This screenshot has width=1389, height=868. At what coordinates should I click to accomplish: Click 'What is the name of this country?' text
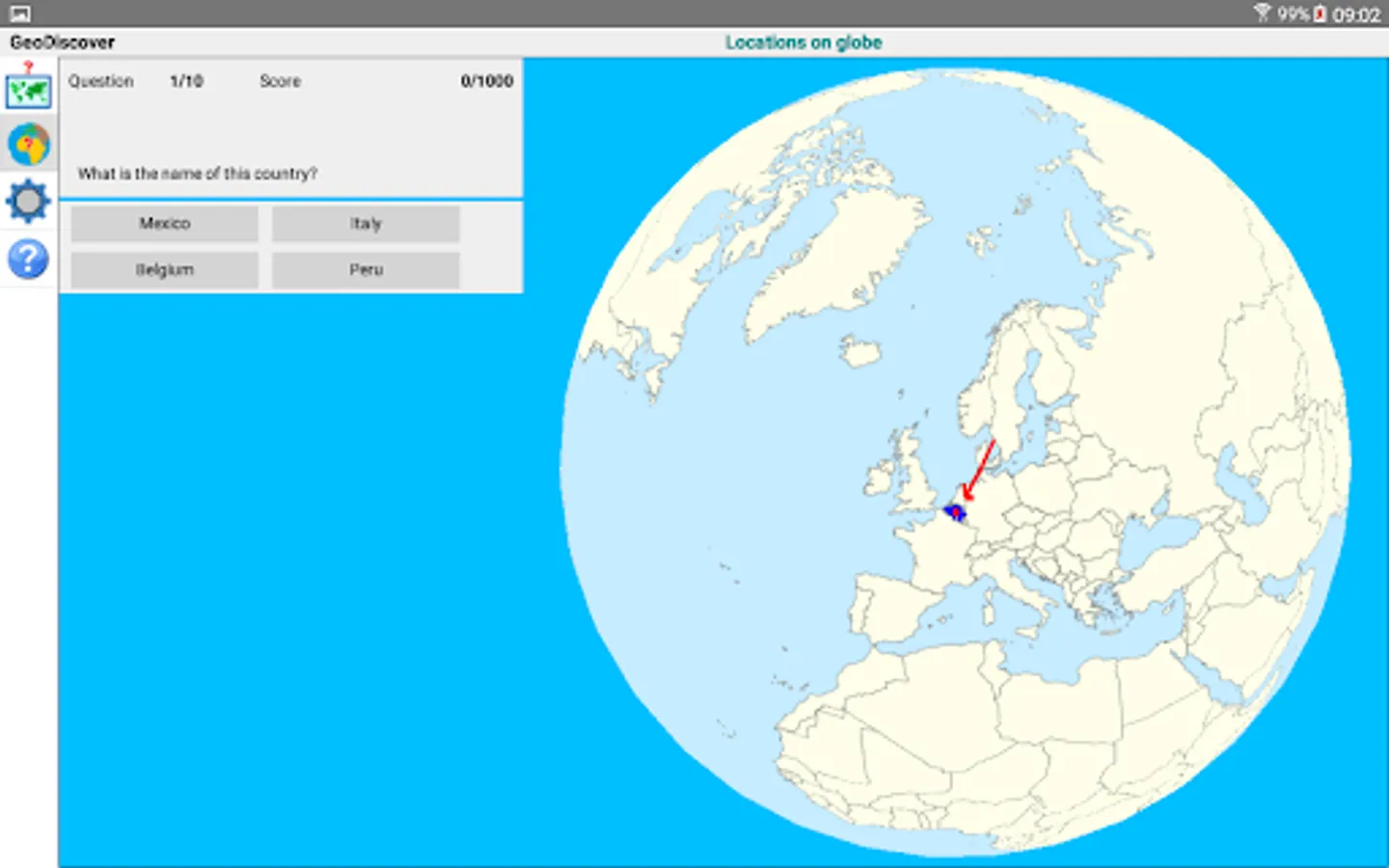pyautogui.click(x=198, y=174)
